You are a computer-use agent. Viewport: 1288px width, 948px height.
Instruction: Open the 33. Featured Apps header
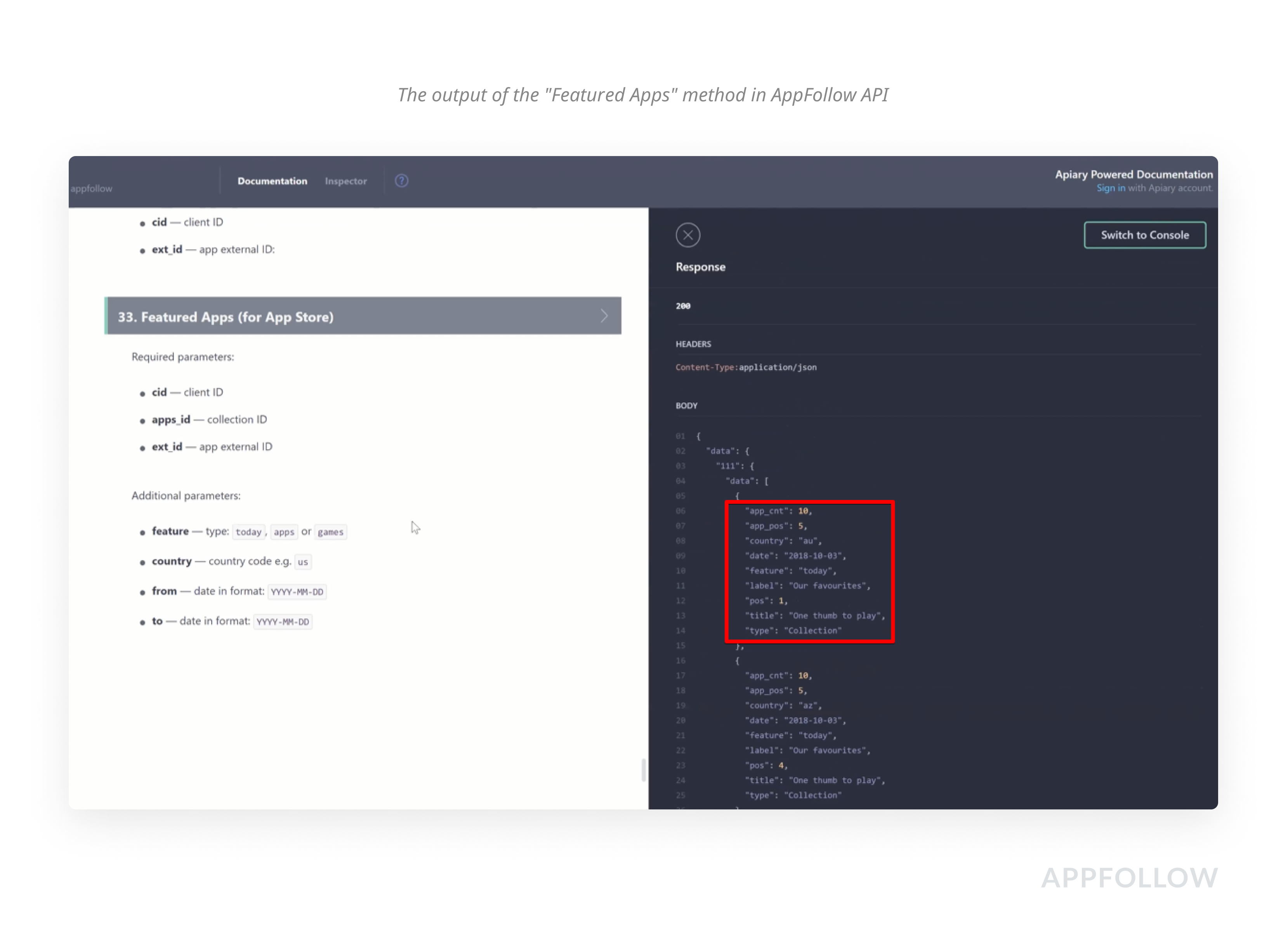coord(226,317)
